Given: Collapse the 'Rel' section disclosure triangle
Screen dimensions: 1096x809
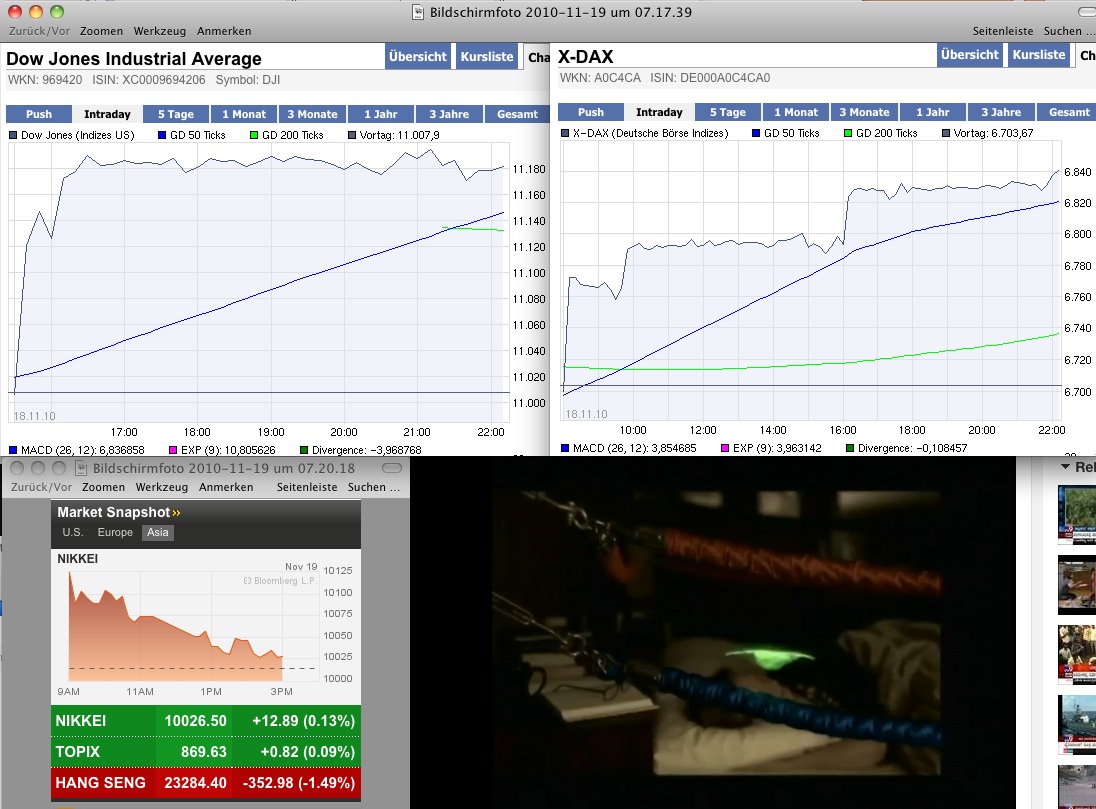Looking at the screenshot, I should (x=1065, y=466).
